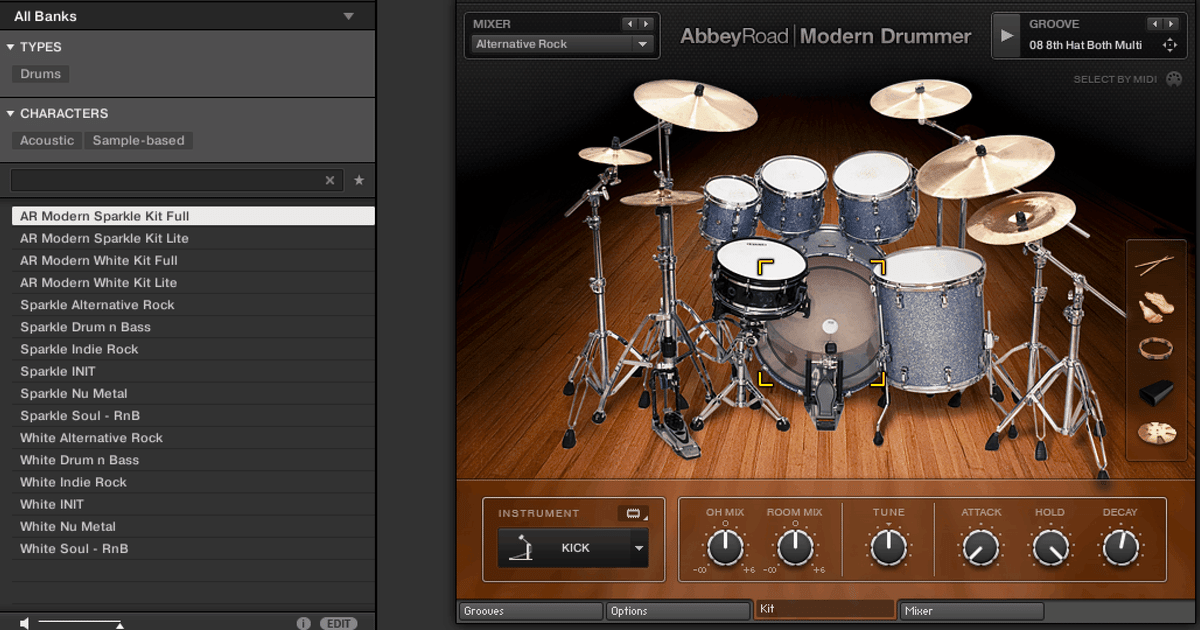1200x630 pixels.
Task: Toggle the Drums type tag
Action: [40, 74]
